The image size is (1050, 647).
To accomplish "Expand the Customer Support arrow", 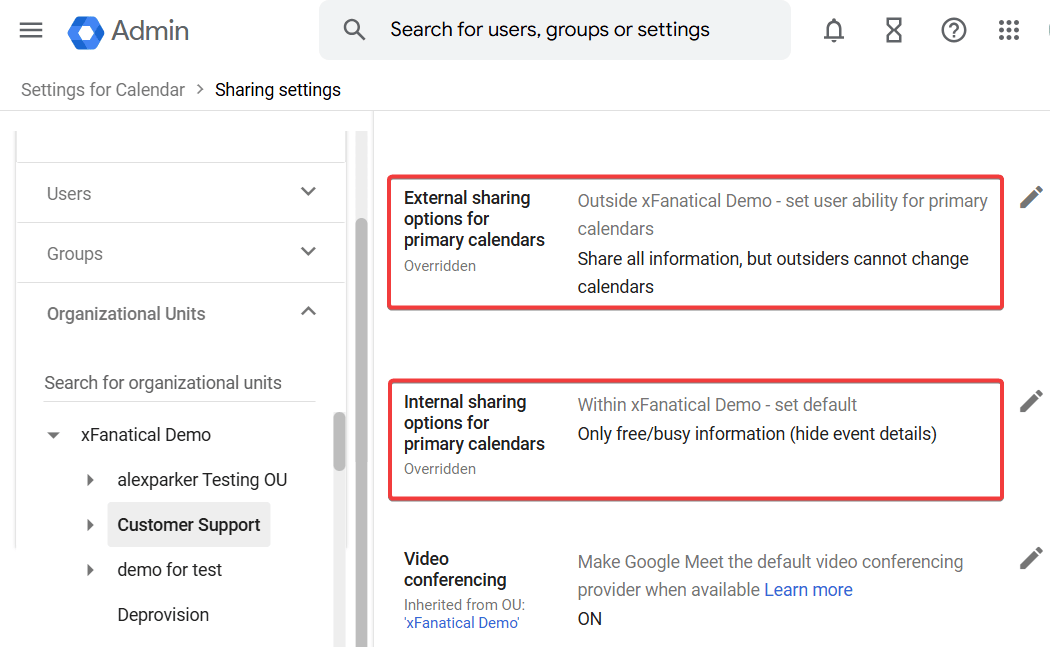I will 90,525.
